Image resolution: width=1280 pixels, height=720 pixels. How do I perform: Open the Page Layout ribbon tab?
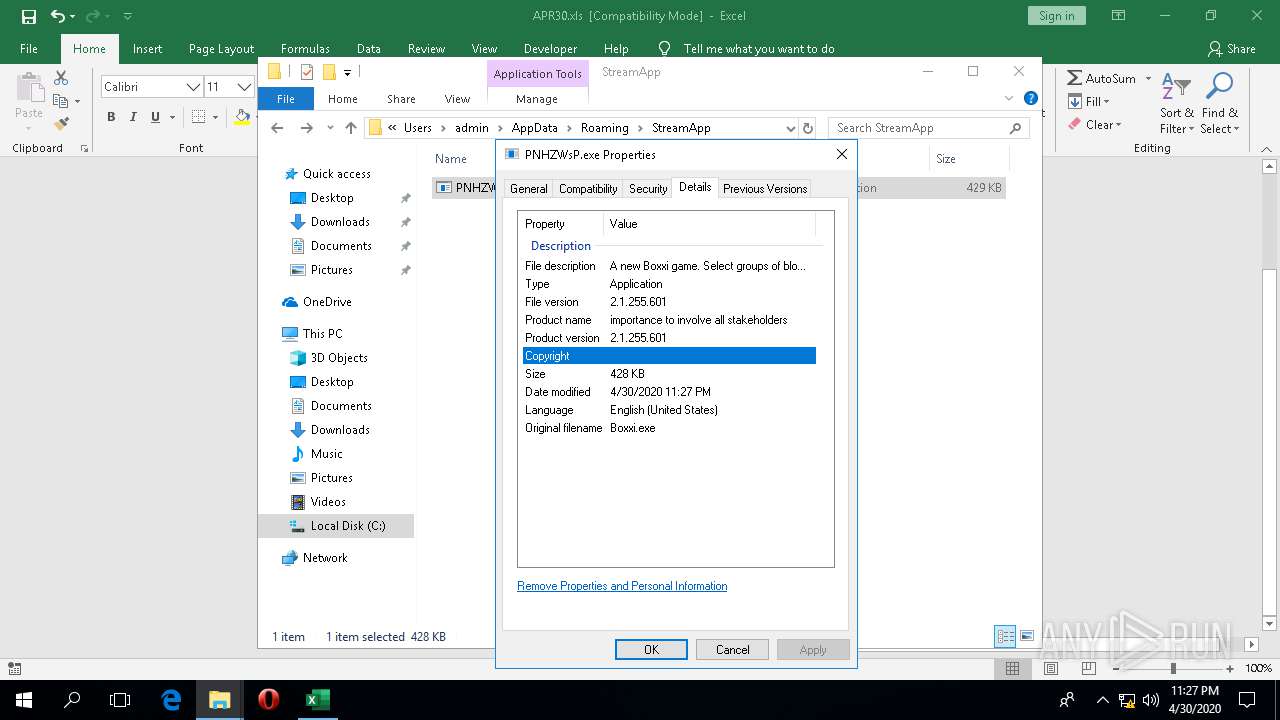221,48
